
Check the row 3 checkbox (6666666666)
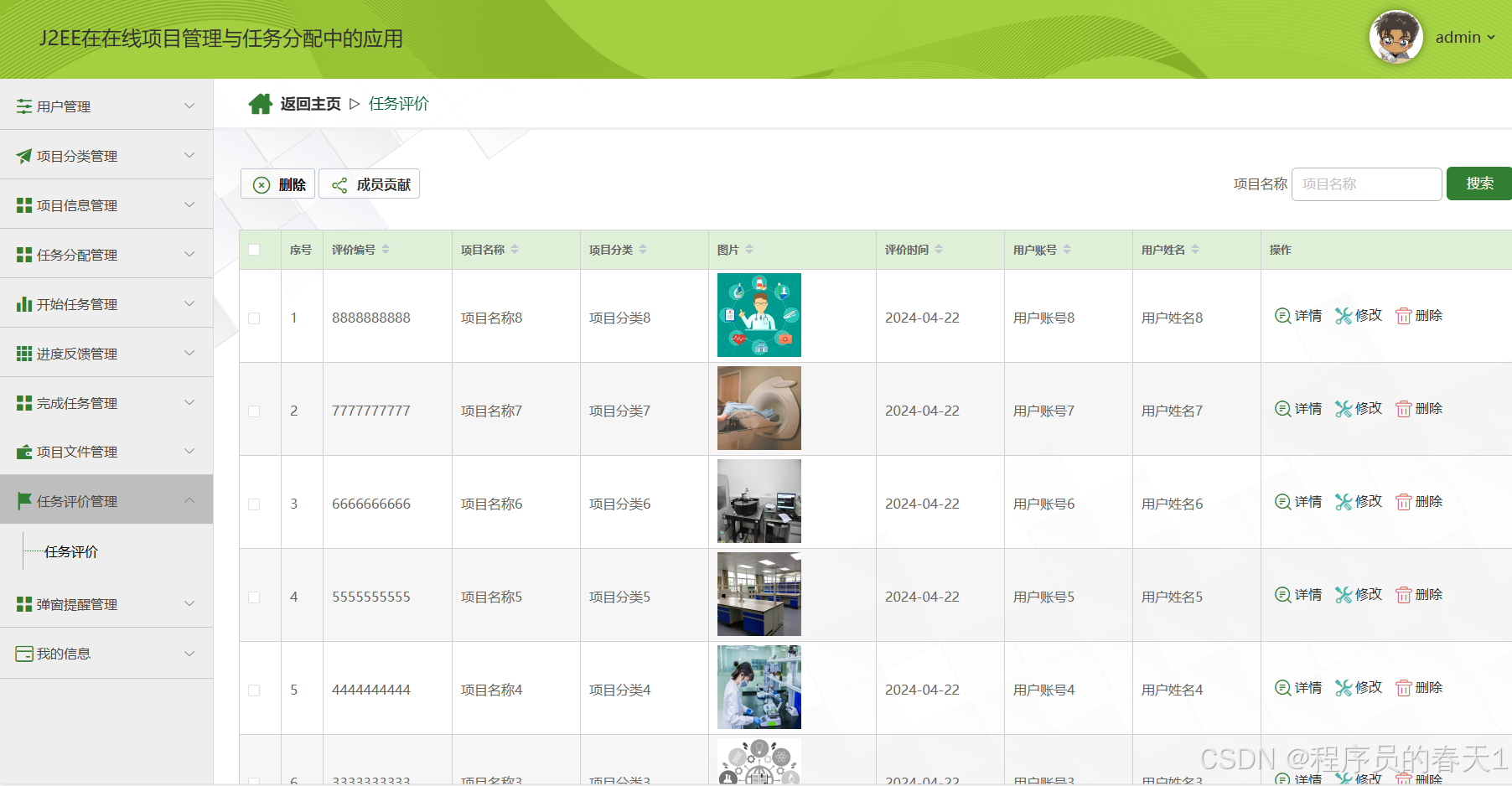point(254,504)
